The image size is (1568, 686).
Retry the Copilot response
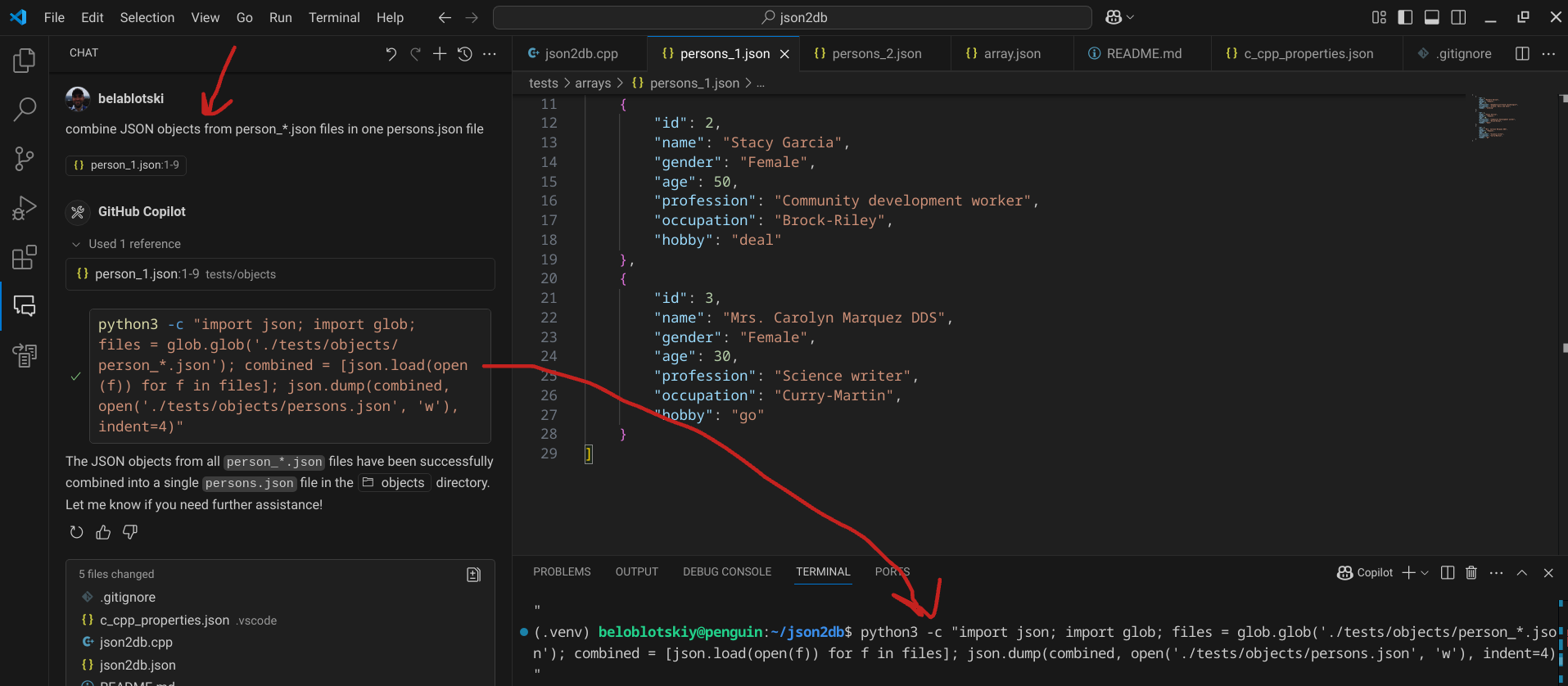click(76, 532)
